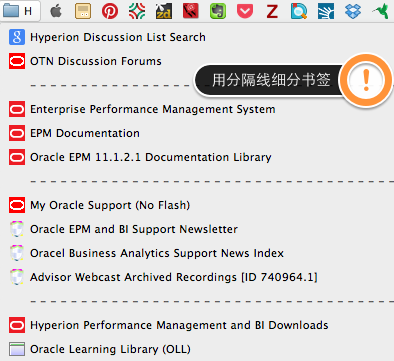Click the Apple bookmark icon
The image size is (394, 361).
coord(56,11)
